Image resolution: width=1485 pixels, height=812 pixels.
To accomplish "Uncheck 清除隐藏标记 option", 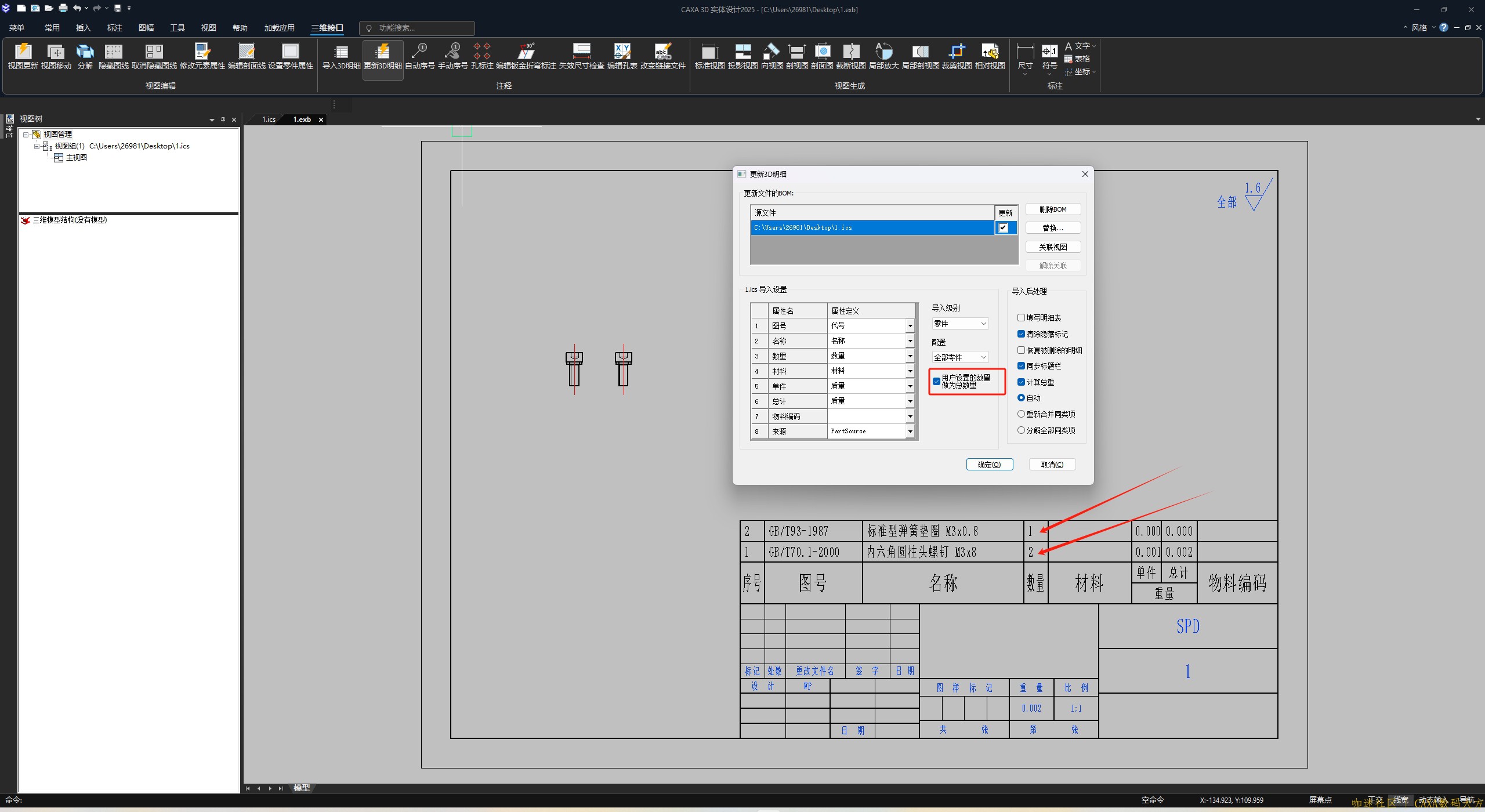I will point(1021,334).
